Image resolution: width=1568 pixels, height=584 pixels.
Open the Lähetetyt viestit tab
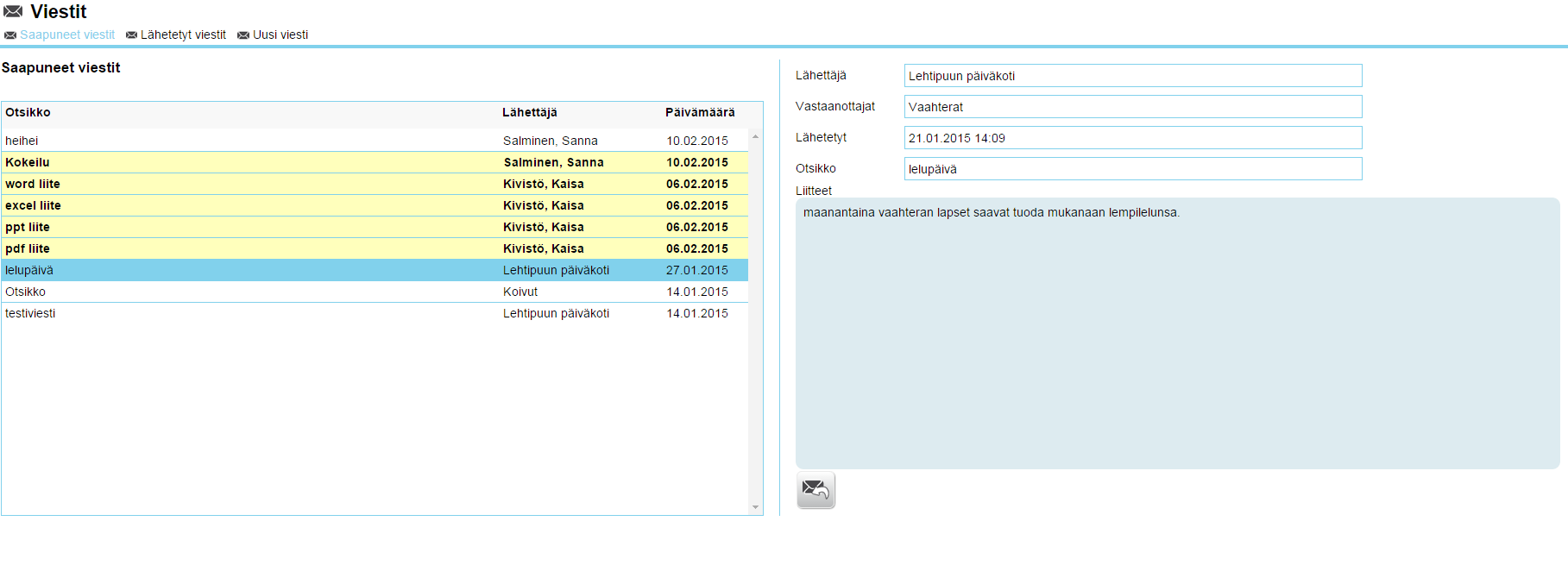pos(183,35)
